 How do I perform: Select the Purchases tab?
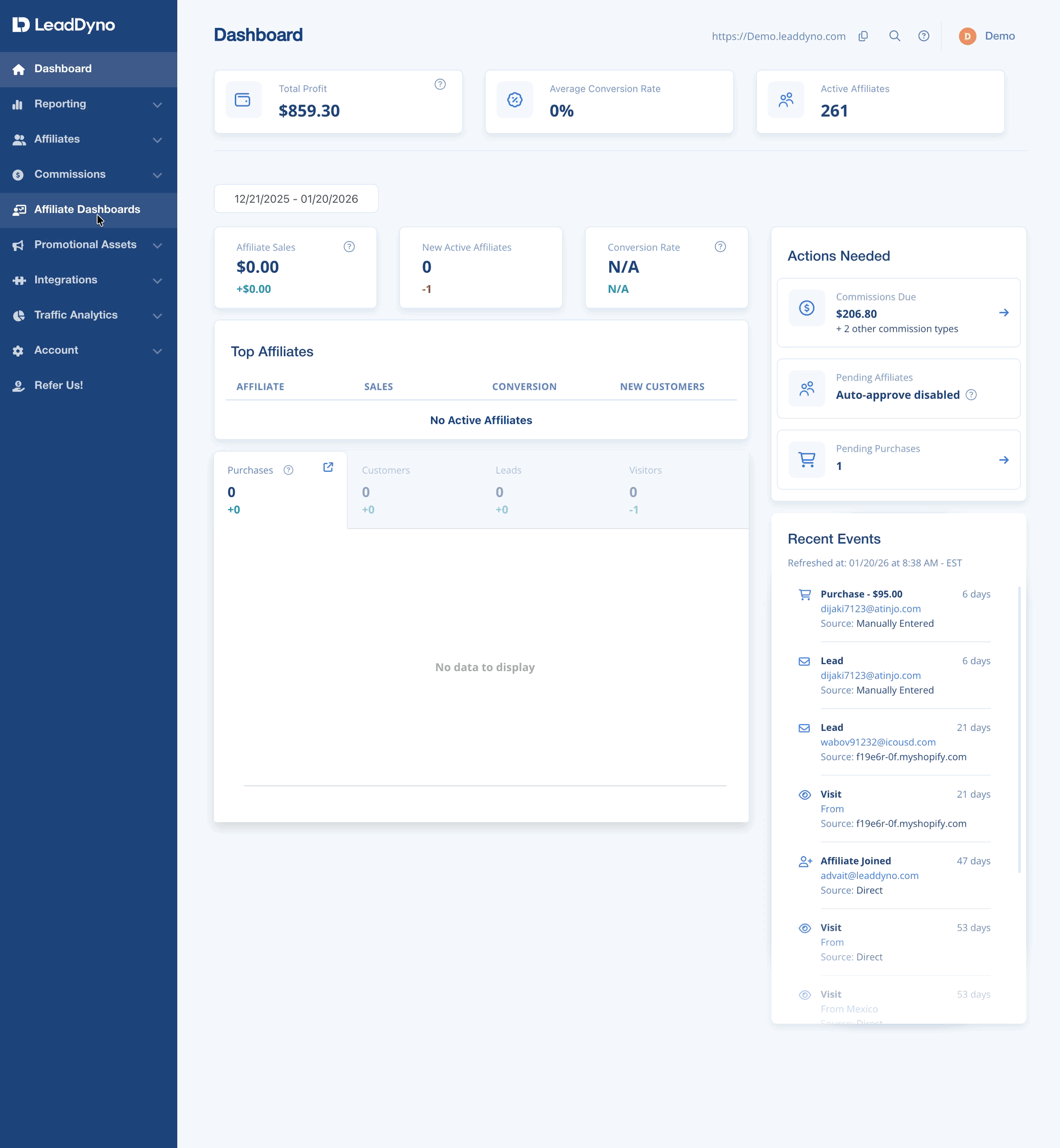(280, 489)
